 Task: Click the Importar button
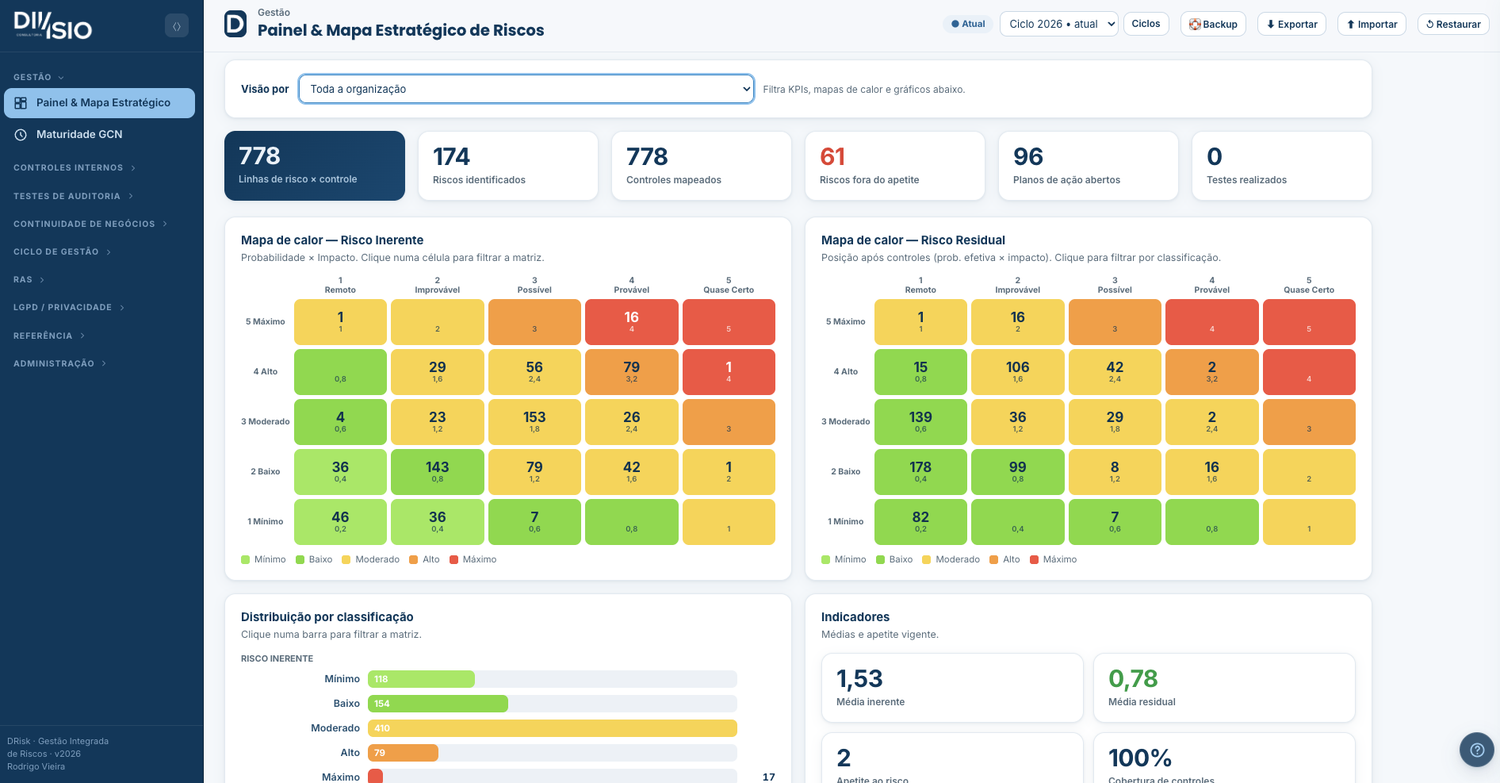click(x=1372, y=24)
